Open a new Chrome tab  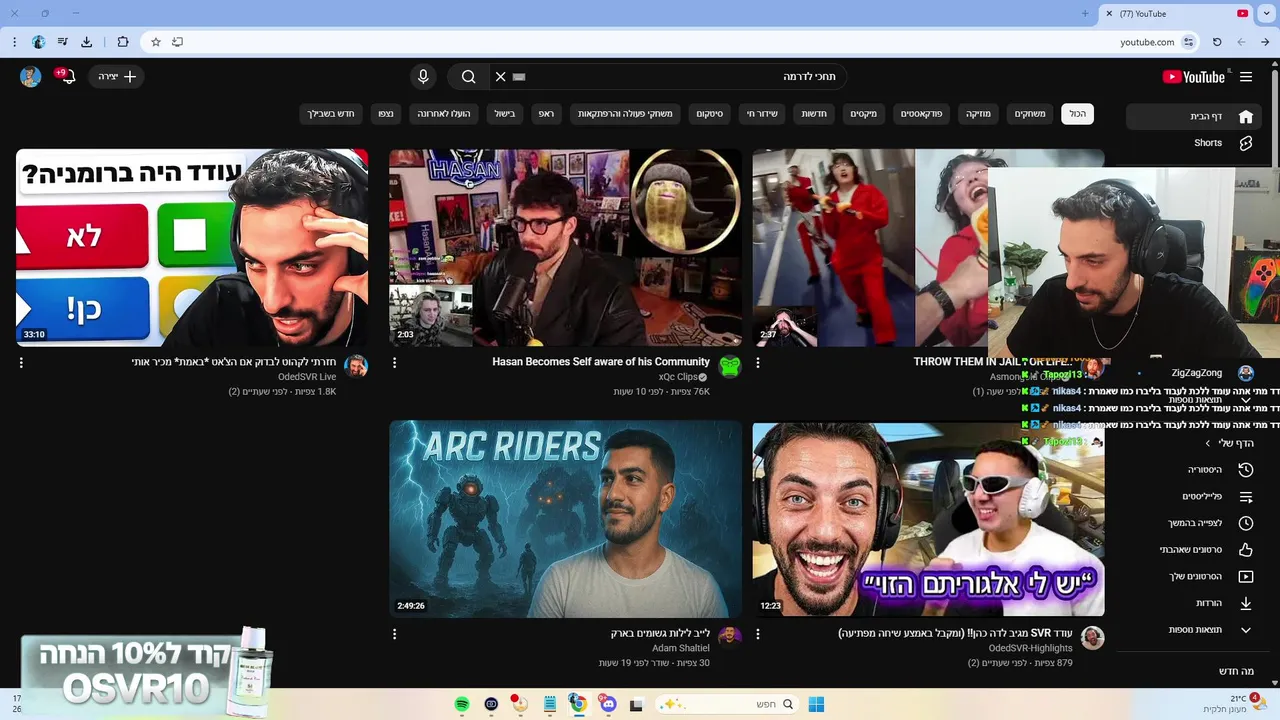(x=1085, y=14)
